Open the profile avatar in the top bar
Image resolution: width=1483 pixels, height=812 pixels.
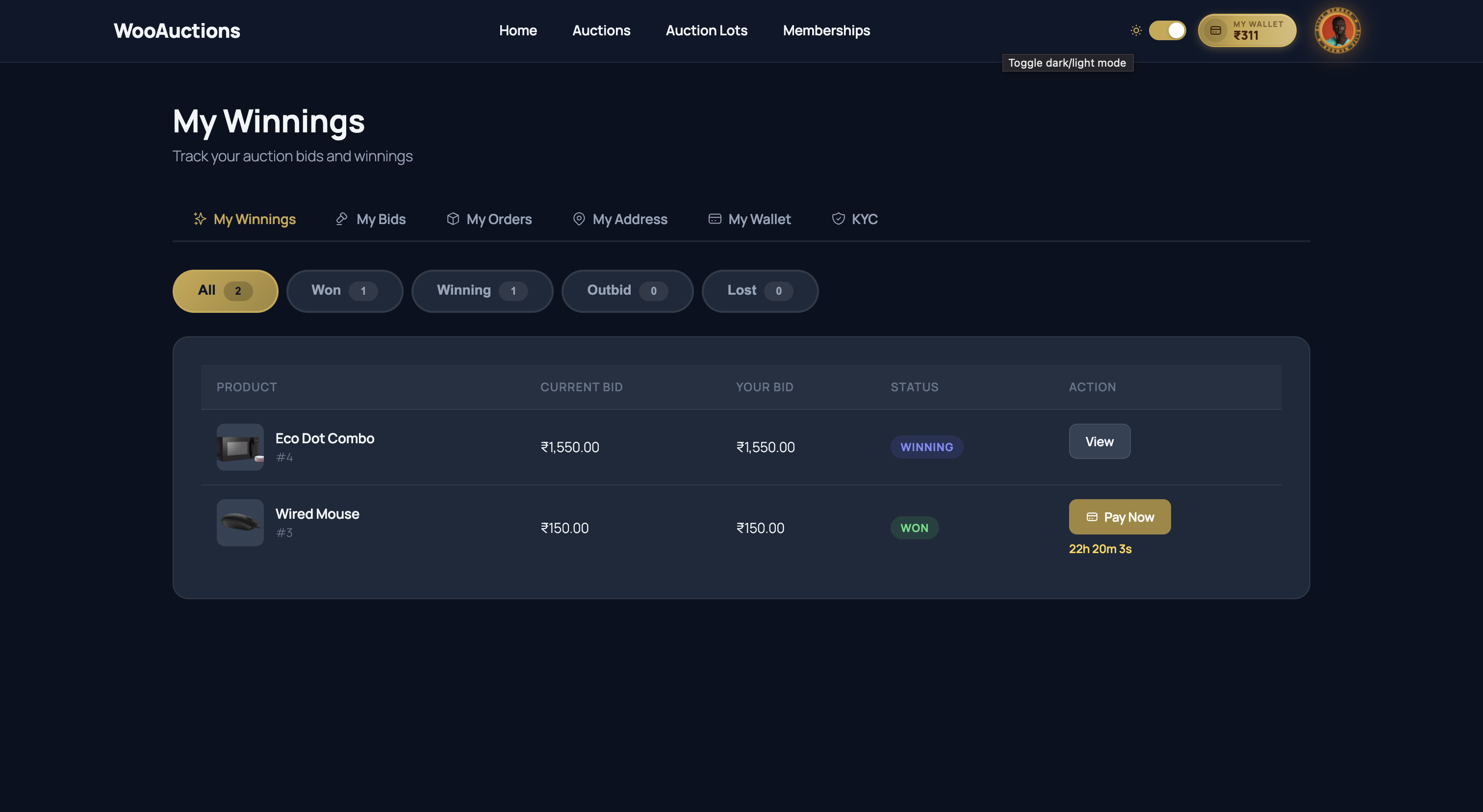1337,30
